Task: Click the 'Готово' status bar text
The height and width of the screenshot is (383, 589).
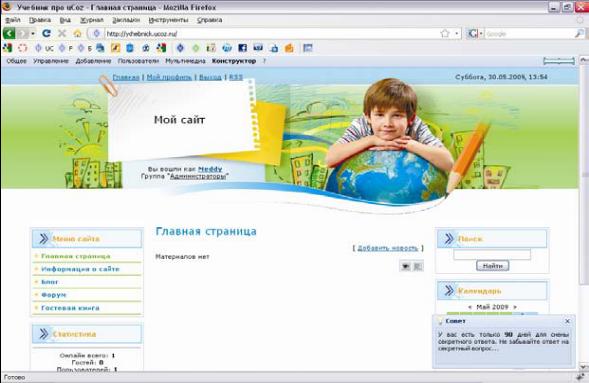Action: [x=15, y=377]
